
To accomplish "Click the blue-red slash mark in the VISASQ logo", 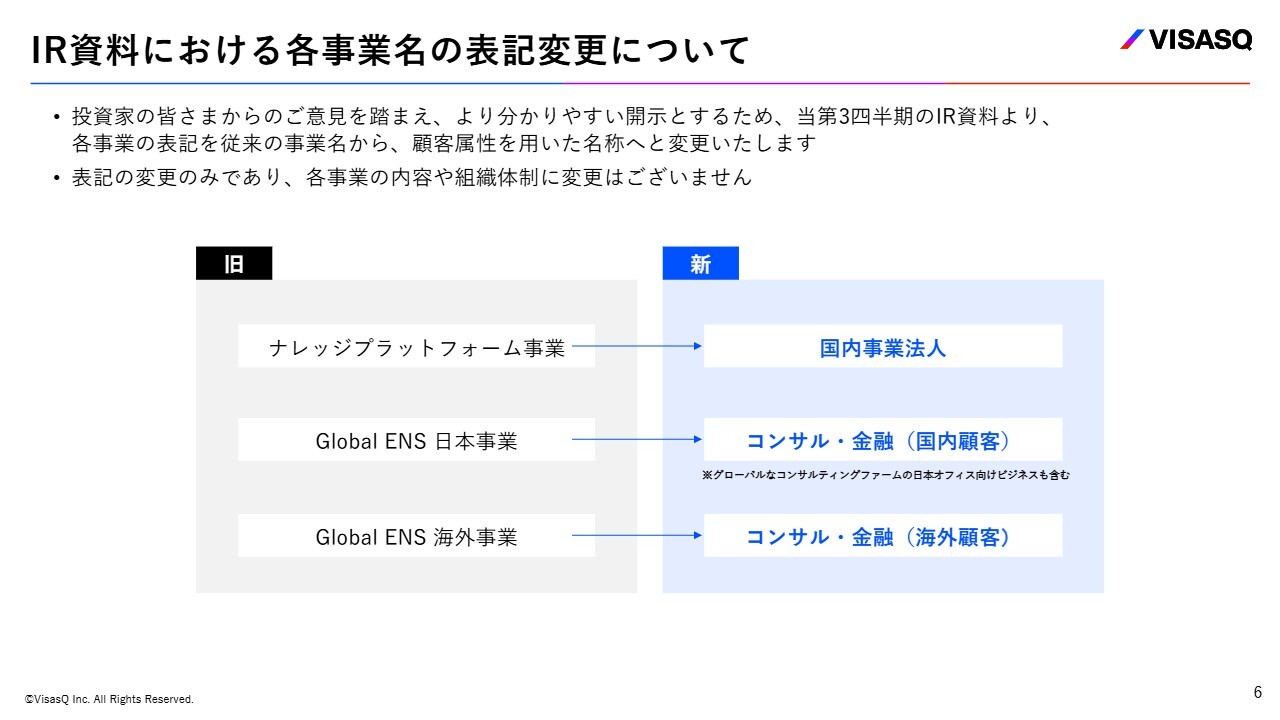I will pyautogui.click(x=1132, y=39).
